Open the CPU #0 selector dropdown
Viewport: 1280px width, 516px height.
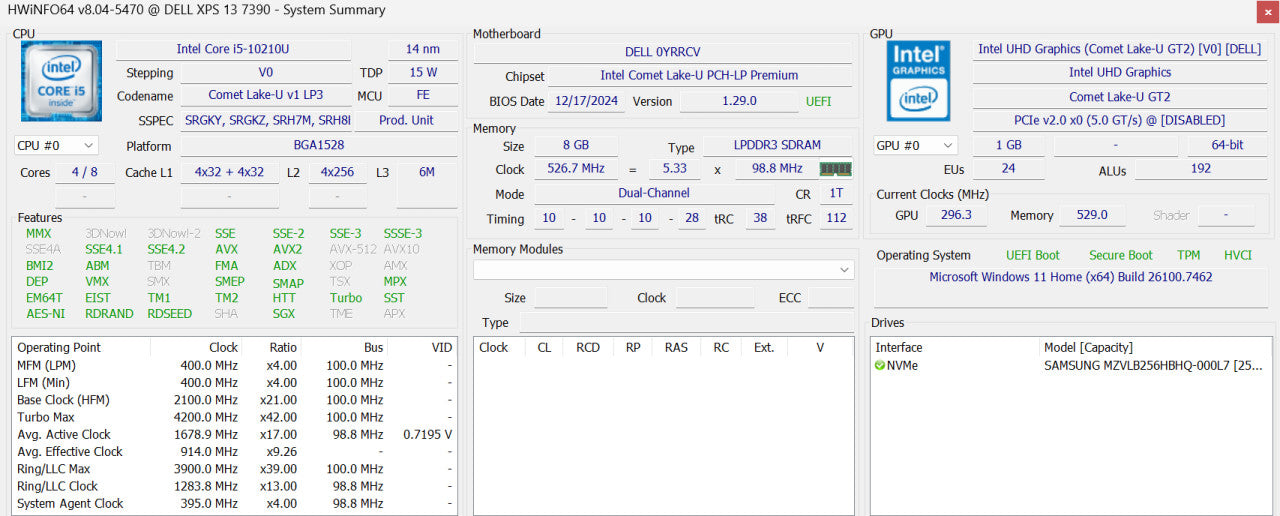[x=56, y=146]
